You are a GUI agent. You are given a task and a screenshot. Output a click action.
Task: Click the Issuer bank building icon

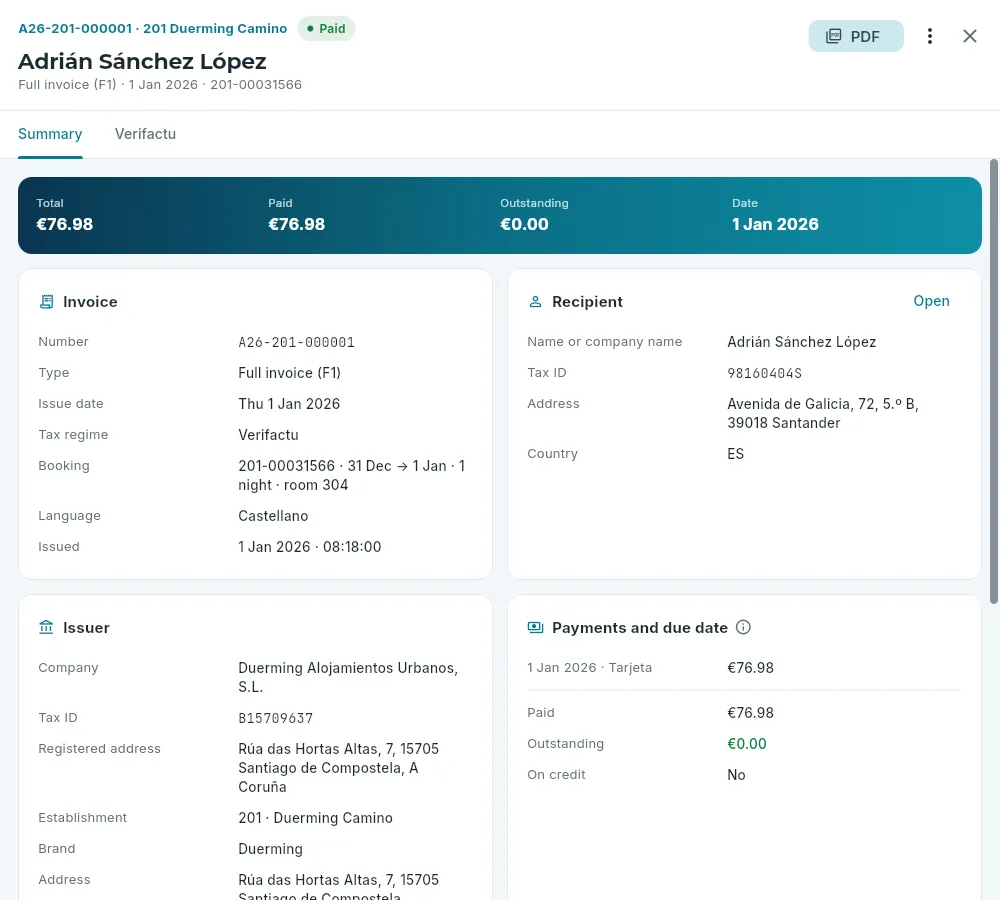[47, 628]
